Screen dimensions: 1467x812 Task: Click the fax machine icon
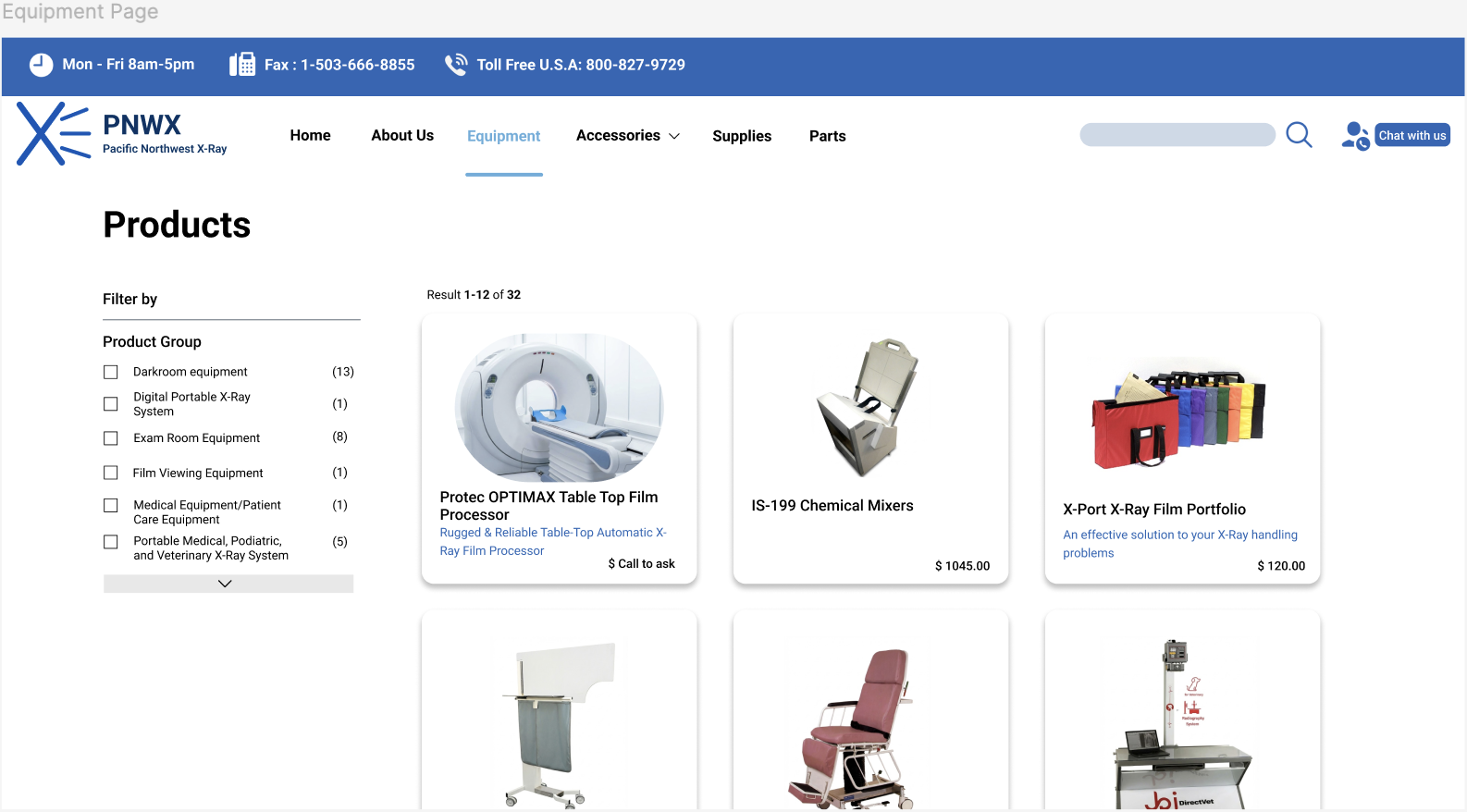coord(242,64)
